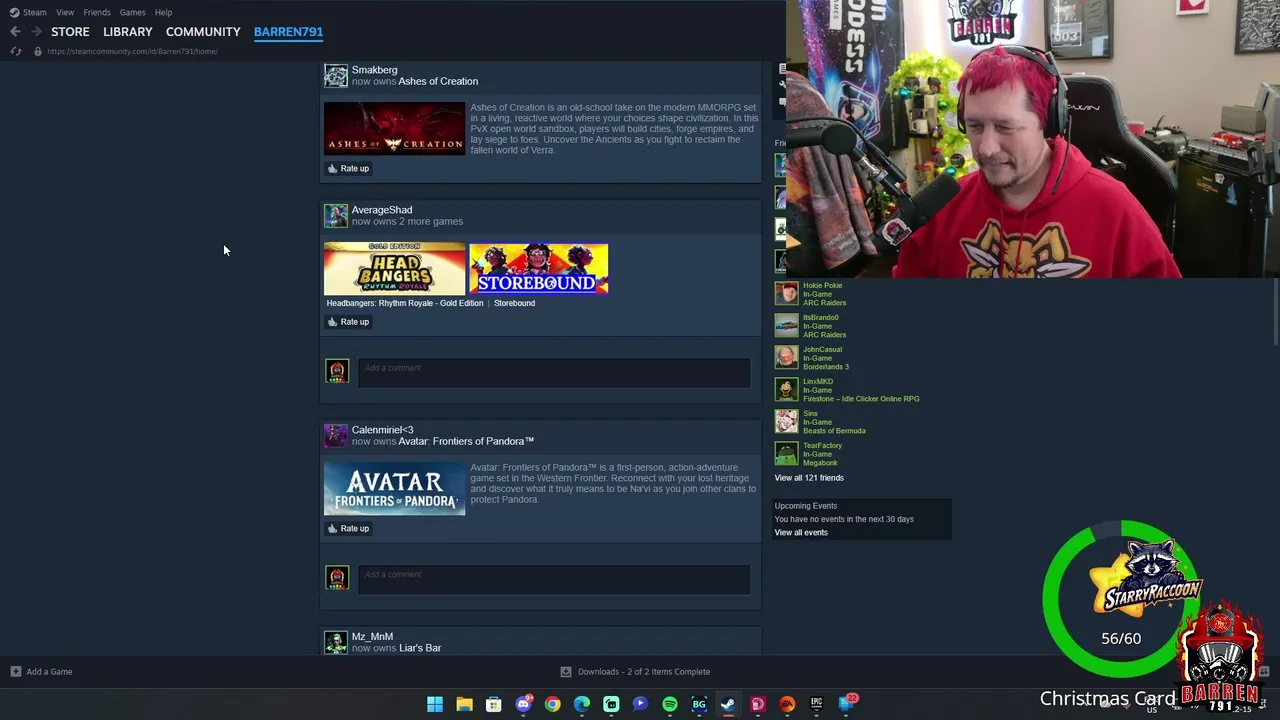The height and width of the screenshot is (720, 1280).
Task: Open File Explorer from the taskbar
Action: tap(464, 705)
